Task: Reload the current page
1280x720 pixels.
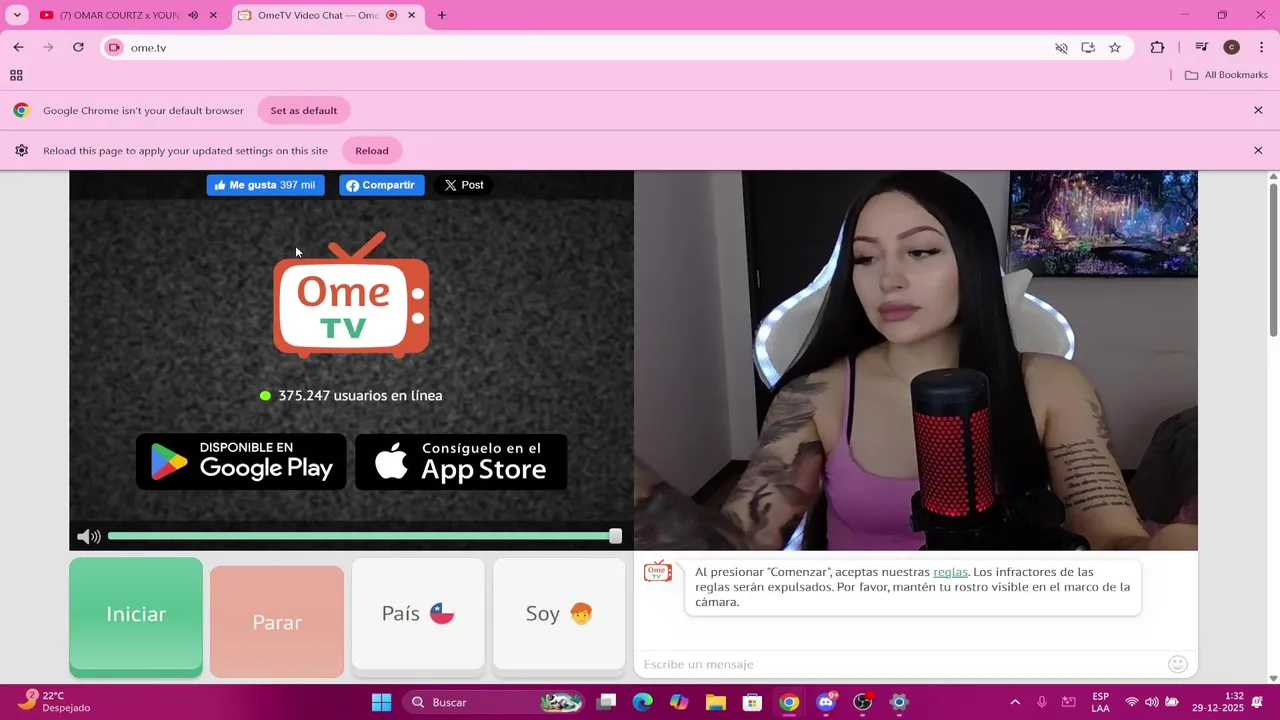Action: 78,47
